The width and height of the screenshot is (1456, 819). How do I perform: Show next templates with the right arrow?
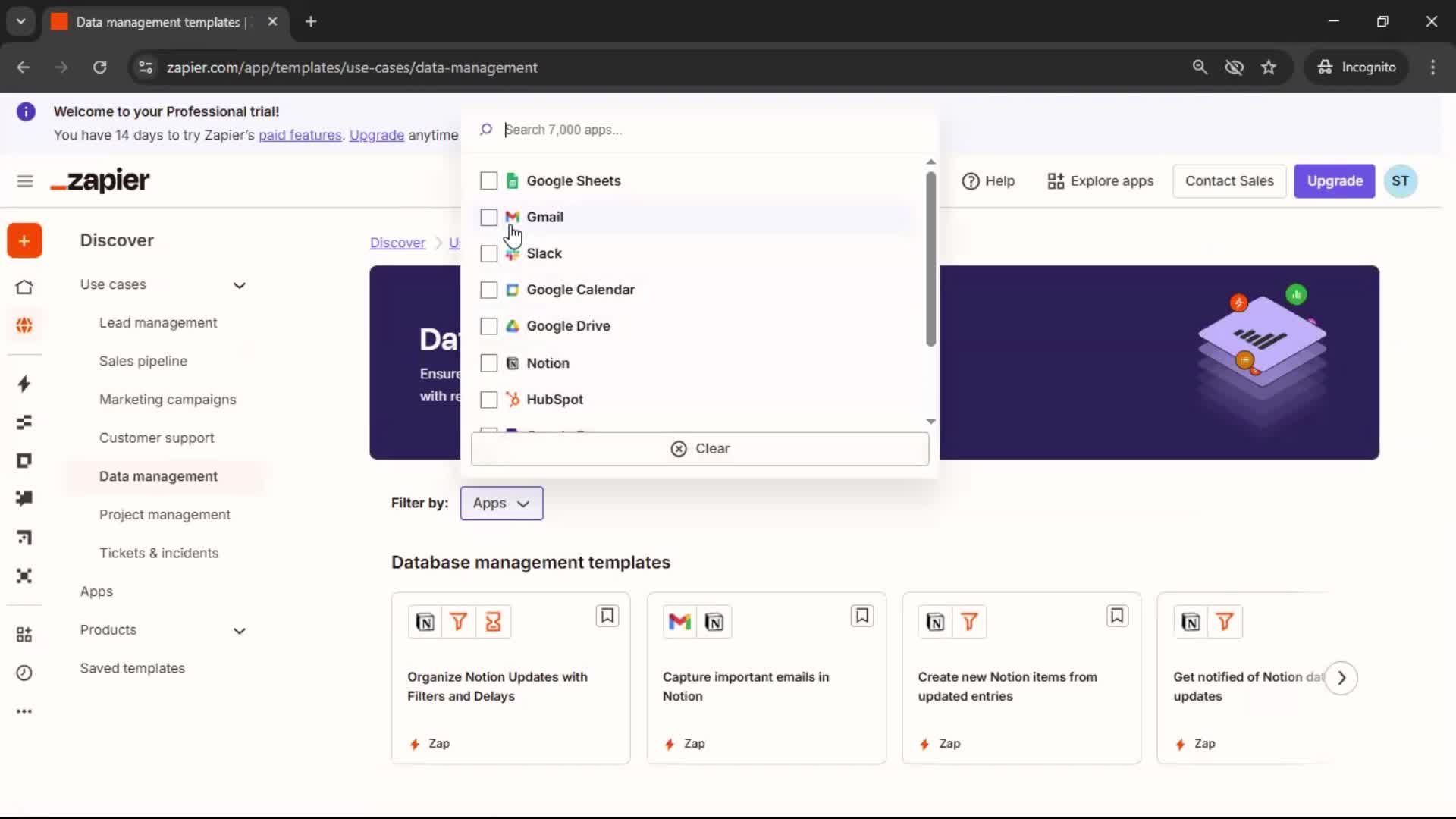pos(1341,678)
